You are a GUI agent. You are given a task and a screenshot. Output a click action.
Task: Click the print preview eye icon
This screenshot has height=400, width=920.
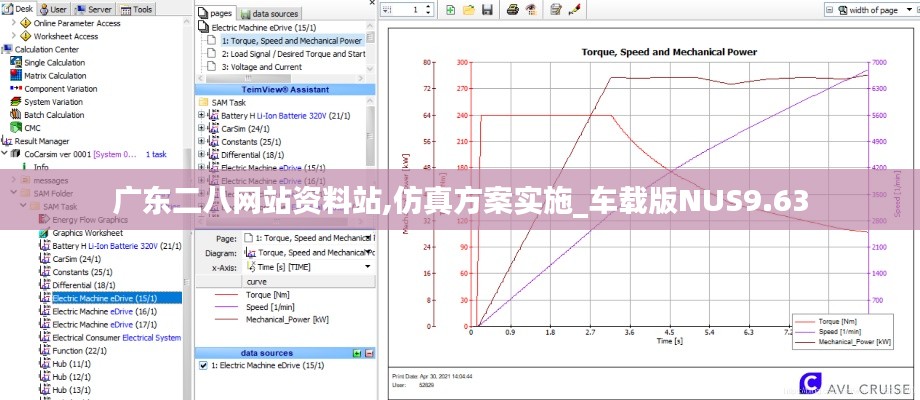coord(530,9)
